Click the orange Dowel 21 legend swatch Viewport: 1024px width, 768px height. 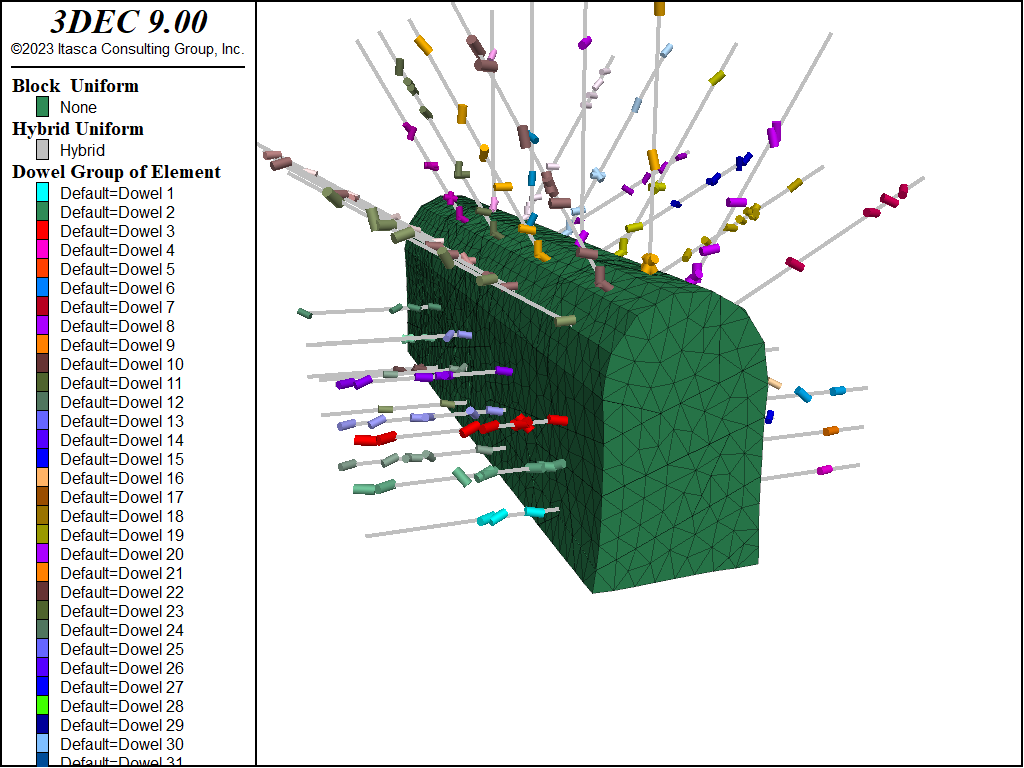pyautogui.click(x=43, y=573)
